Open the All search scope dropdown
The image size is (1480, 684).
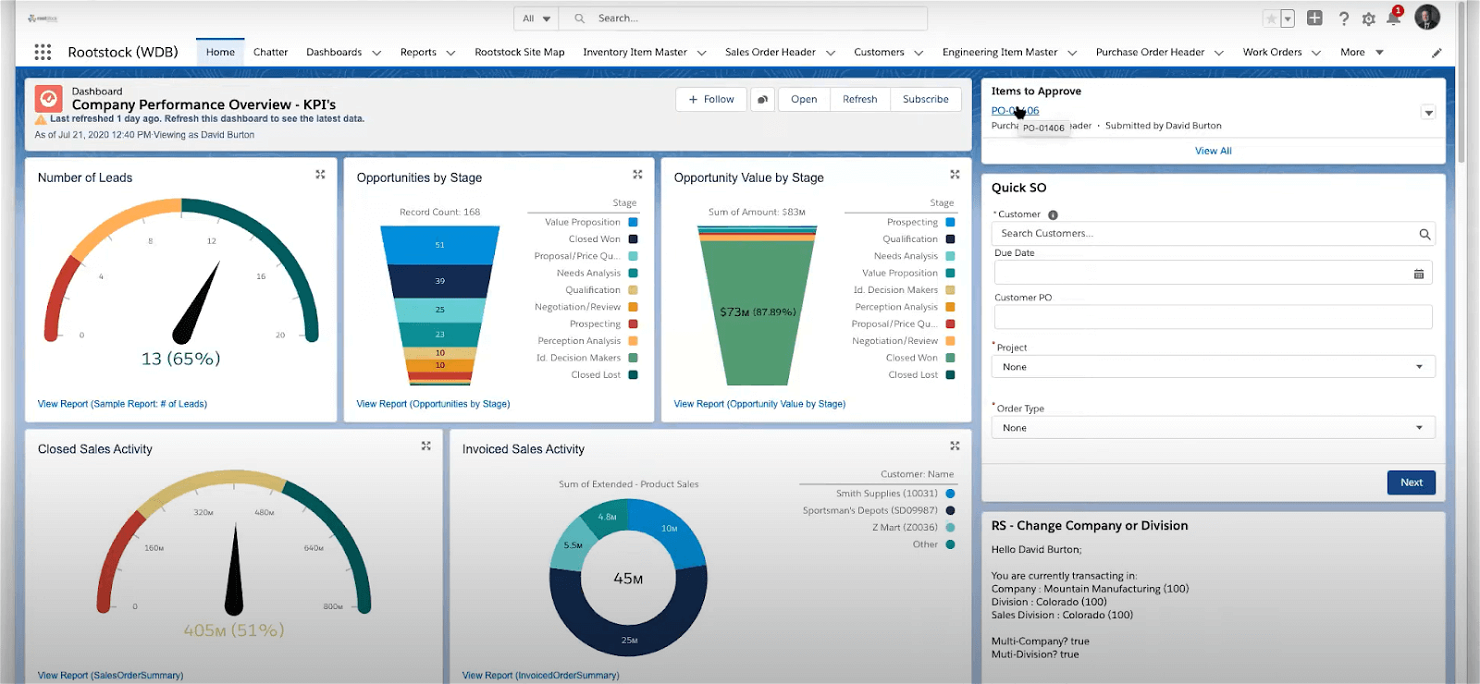pyautogui.click(x=536, y=18)
